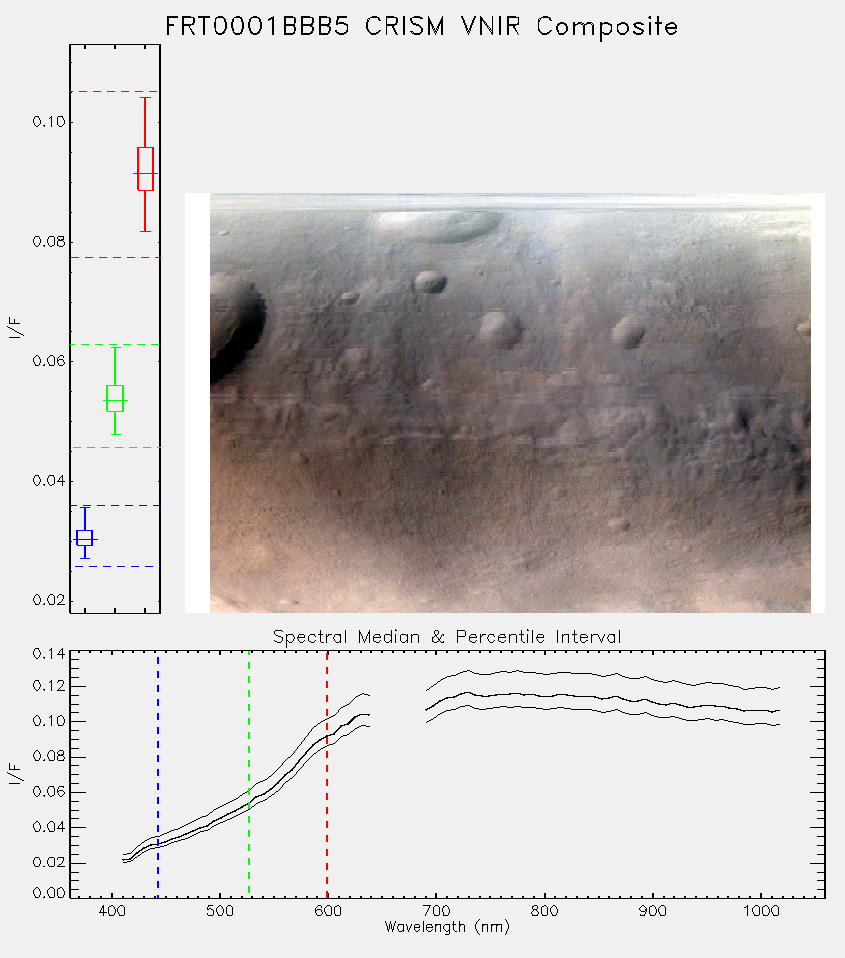Click the blue dashed line at 440 nm
The image size is (845, 958).
click(x=158, y=774)
